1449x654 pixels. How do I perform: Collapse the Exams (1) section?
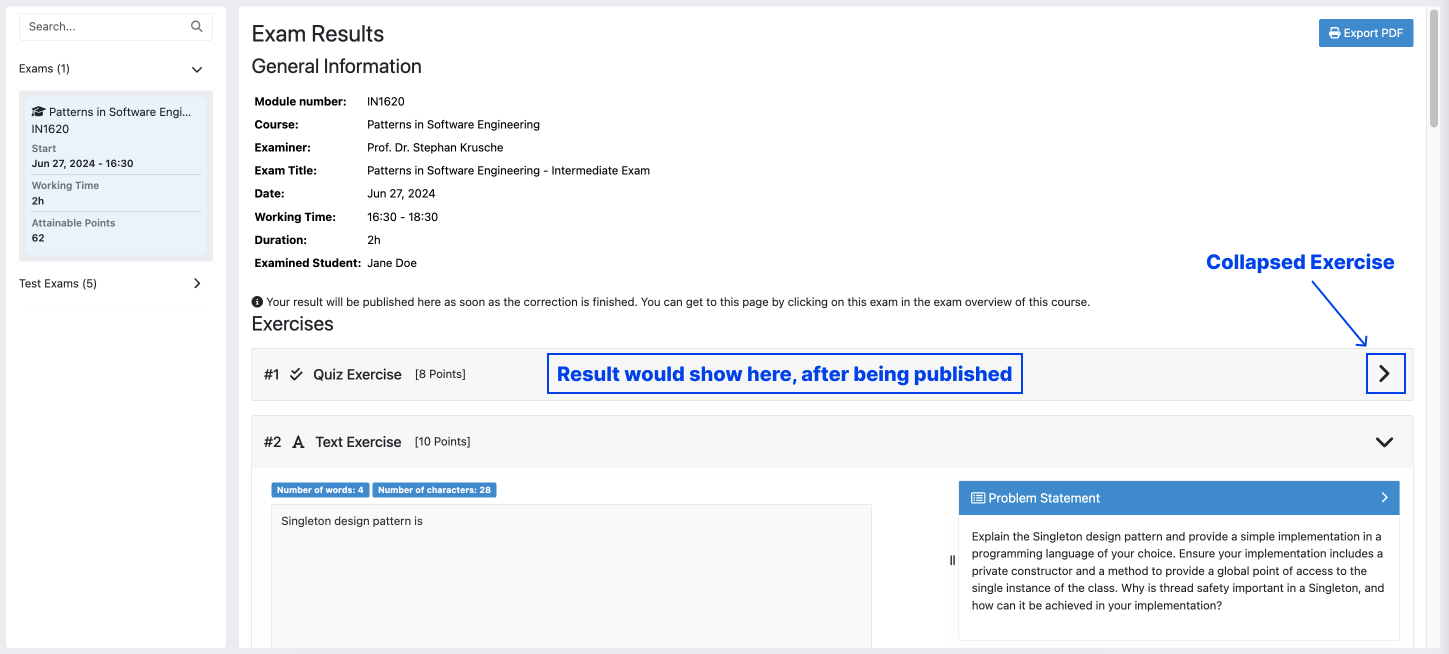point(197,70)
